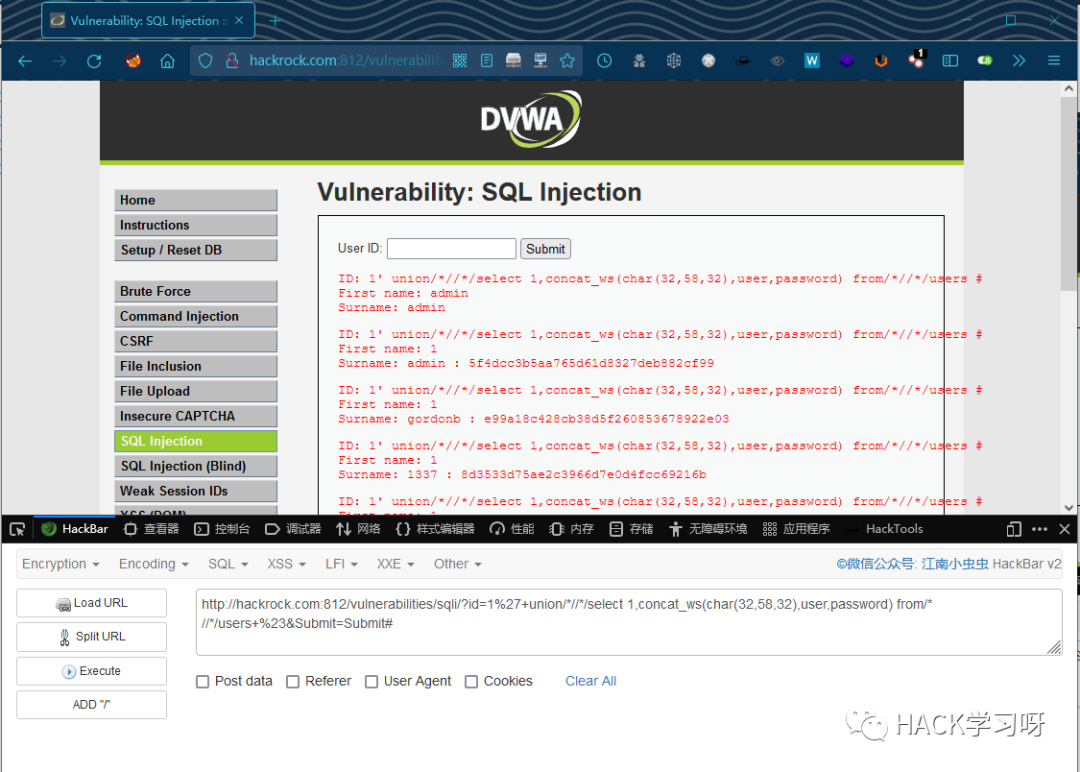Expand the XXE dropdown in HackBar
The image size is (1080, 772).
pos(395,564)
